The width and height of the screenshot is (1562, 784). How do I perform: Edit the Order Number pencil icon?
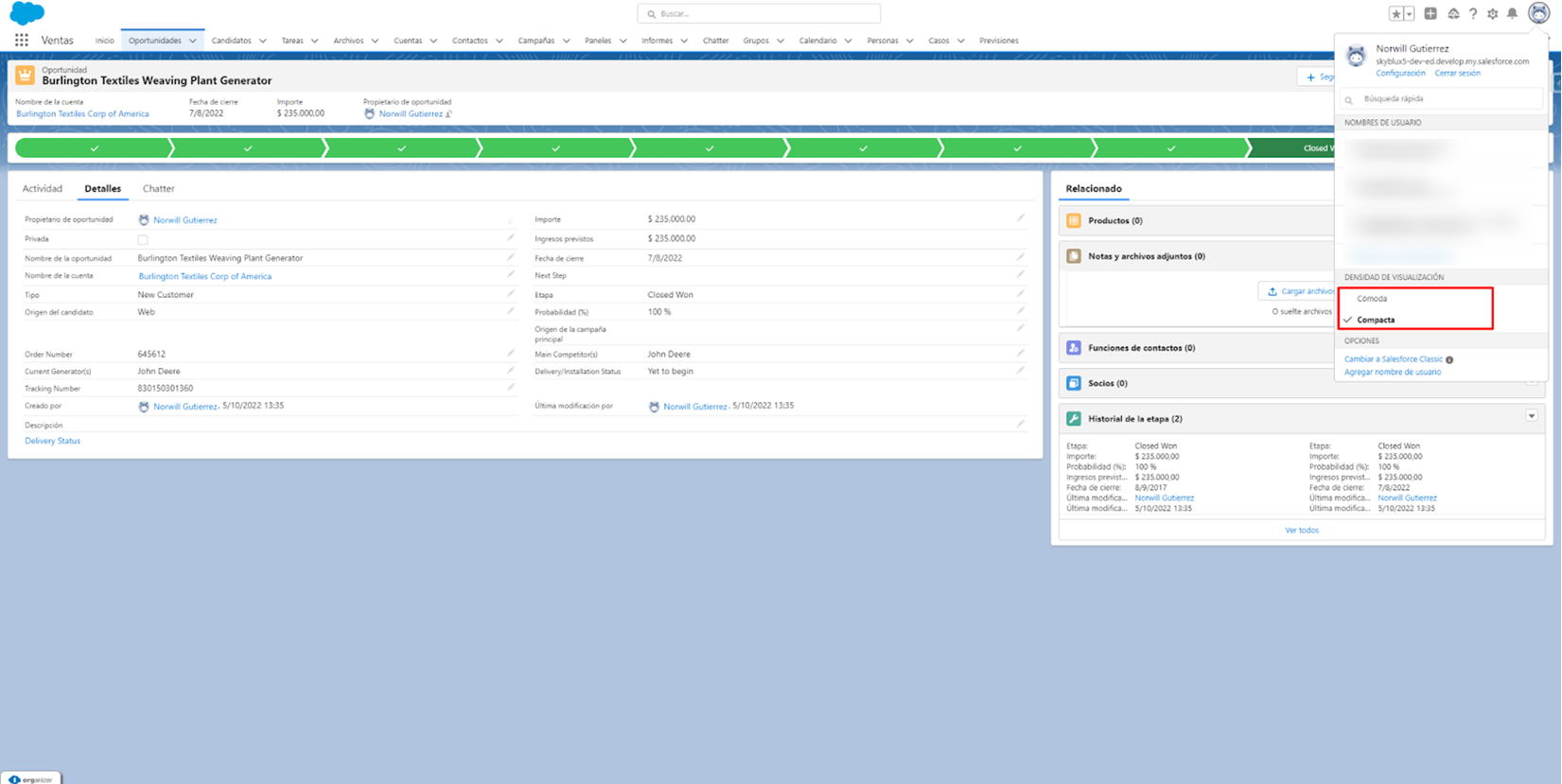tap(511, 353)
